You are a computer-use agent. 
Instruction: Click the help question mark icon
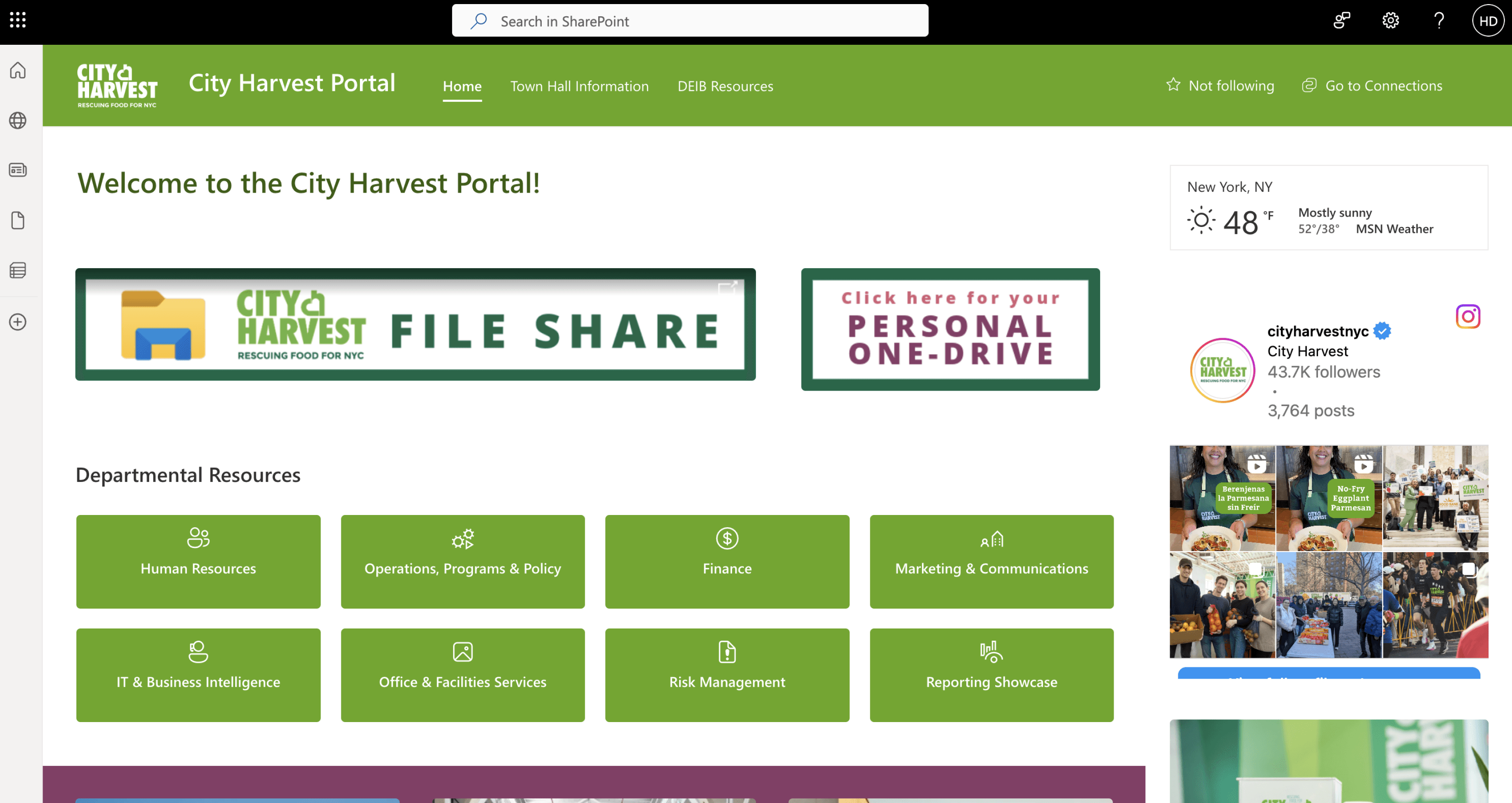[x=1439, y=21]
